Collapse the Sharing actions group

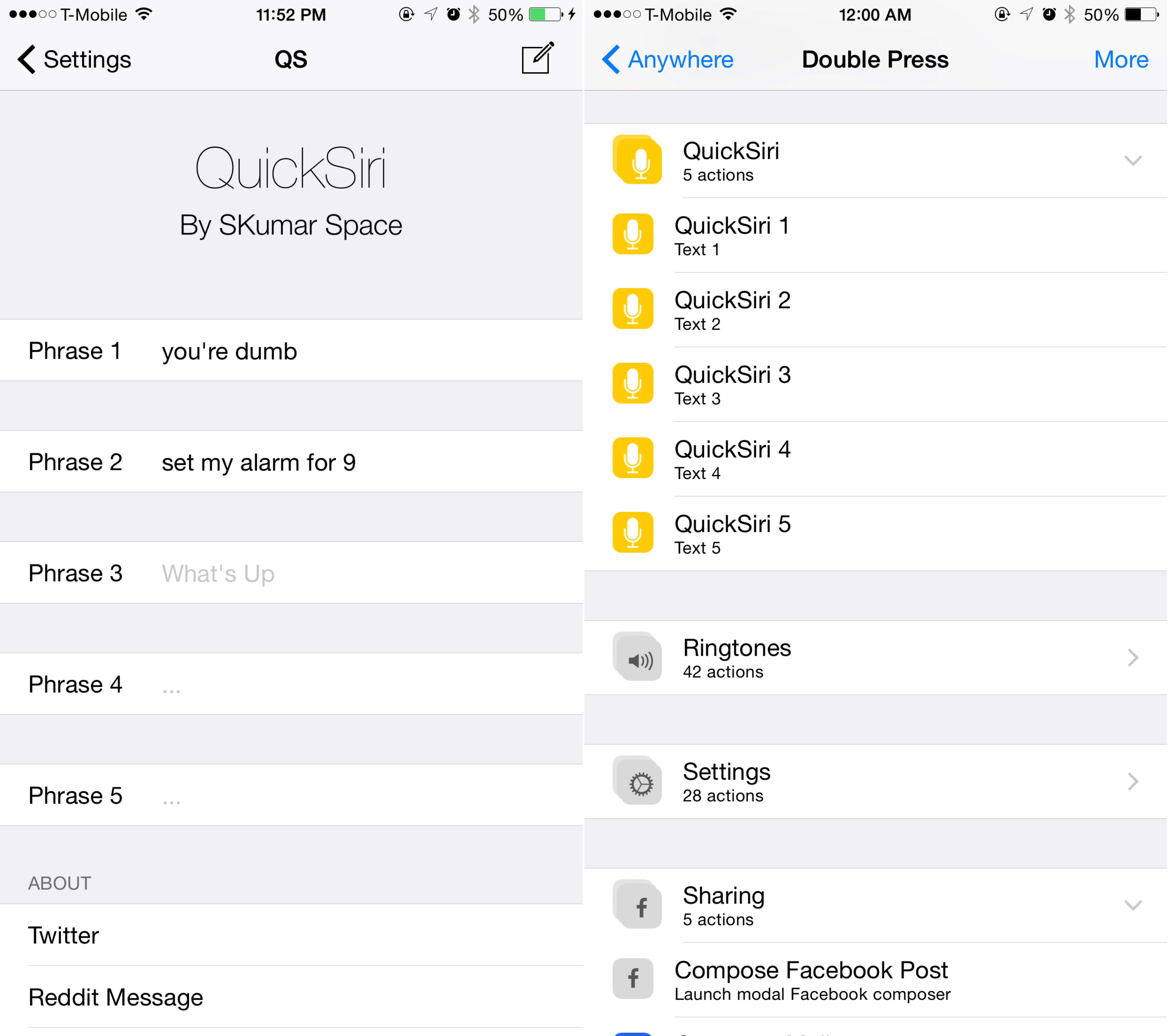tap(1133, 905)
